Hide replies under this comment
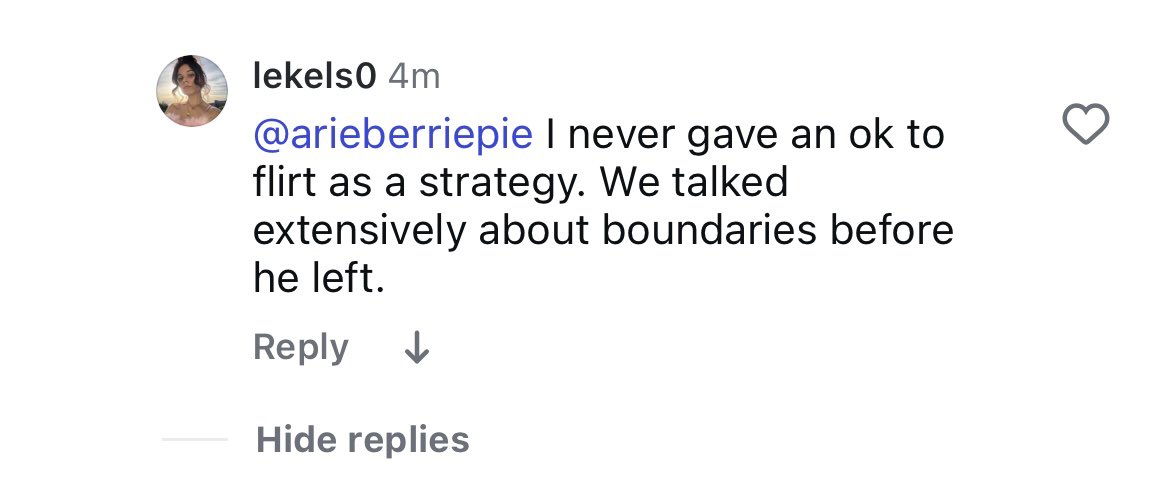The width and height of the screenshot is (1170, 501). click(362, 440)
